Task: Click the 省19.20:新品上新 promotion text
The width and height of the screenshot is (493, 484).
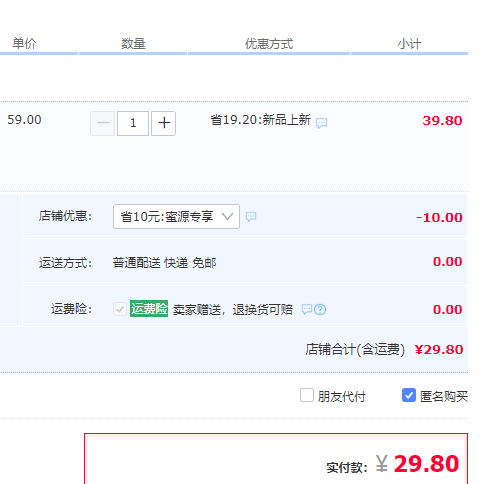Action: pos(260,120)
